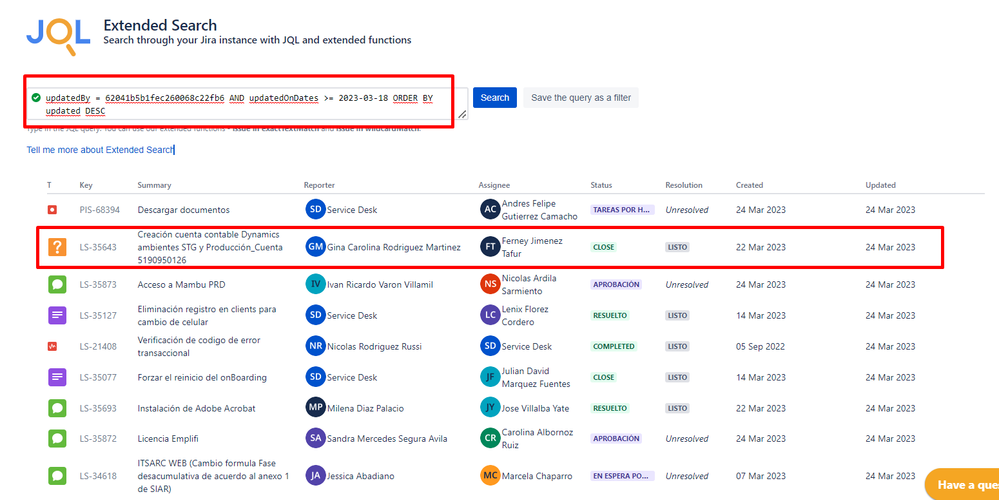Open issue key LS-35077
The image size is (999, 500).
98,377
